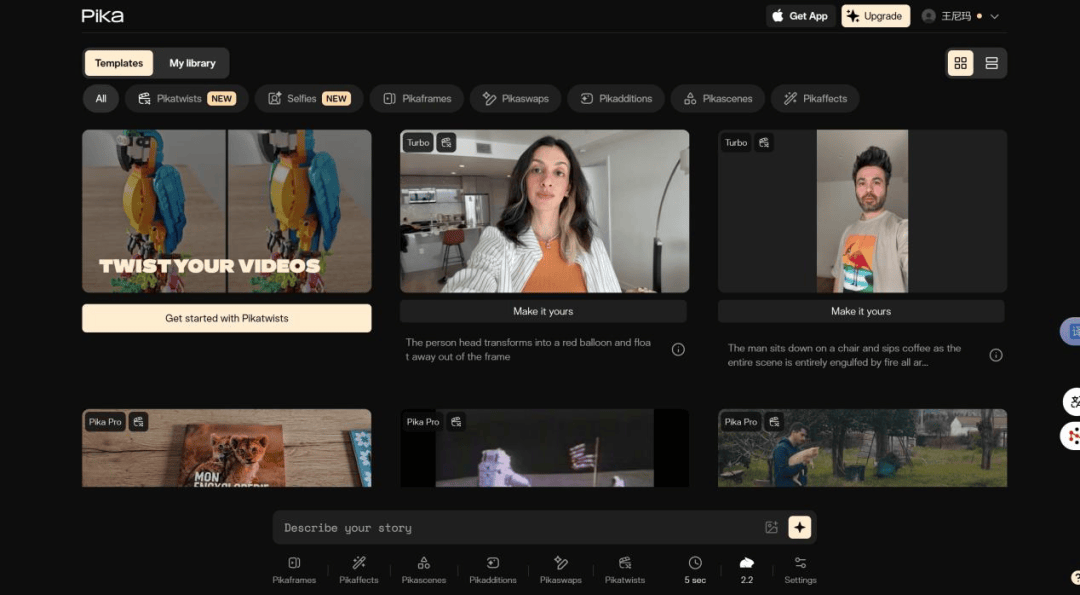The width and height of the screenshot is (1080, 595).
Task: Click the sparkle generate button
Action: [x=800, y=528]
